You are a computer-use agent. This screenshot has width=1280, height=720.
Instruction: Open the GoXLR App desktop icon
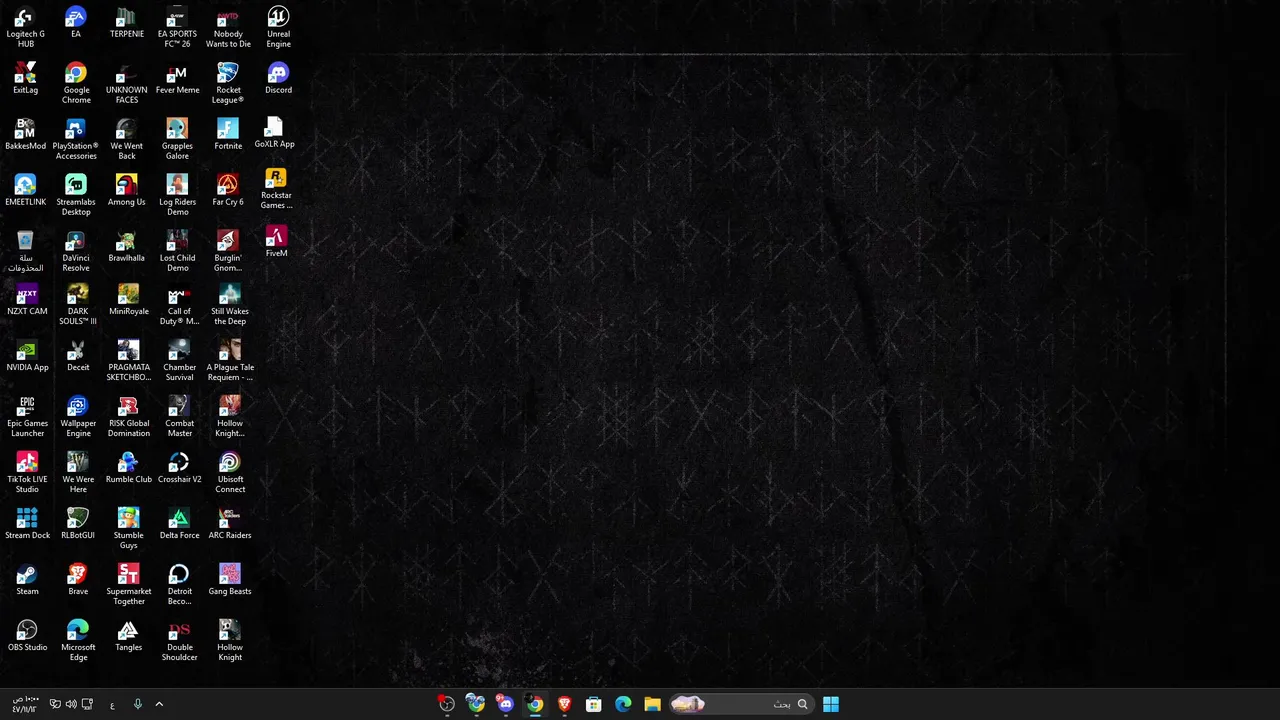point(274,133)
